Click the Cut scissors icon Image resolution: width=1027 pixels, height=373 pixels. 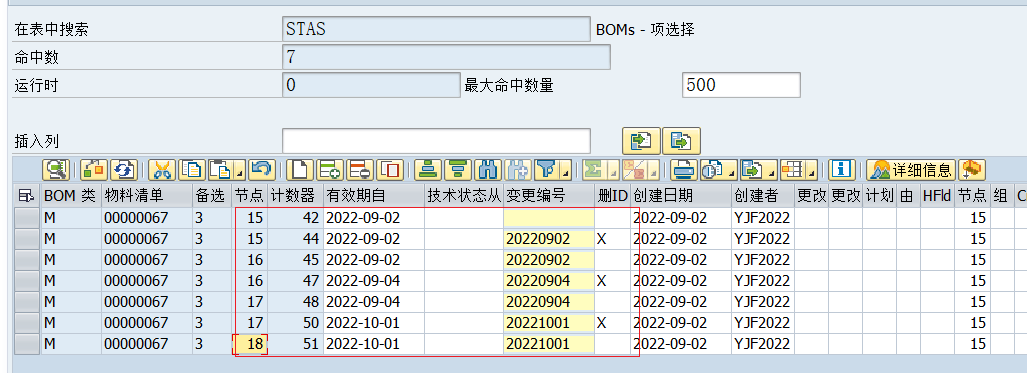pyautogui.click(x=162, y=170)
